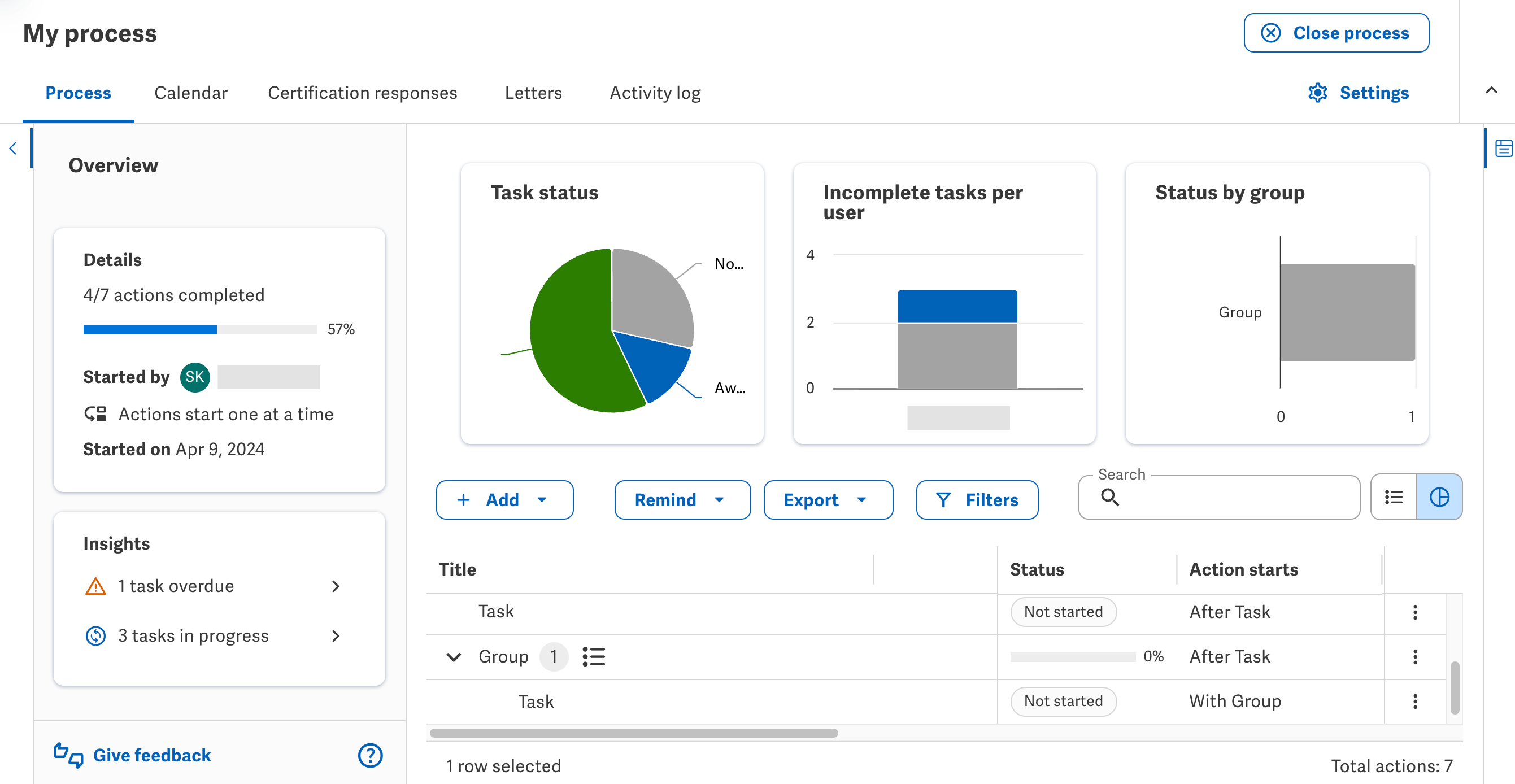Click the in-progress circular arrows icon
Screen dimensions: 1515x784
95,636
